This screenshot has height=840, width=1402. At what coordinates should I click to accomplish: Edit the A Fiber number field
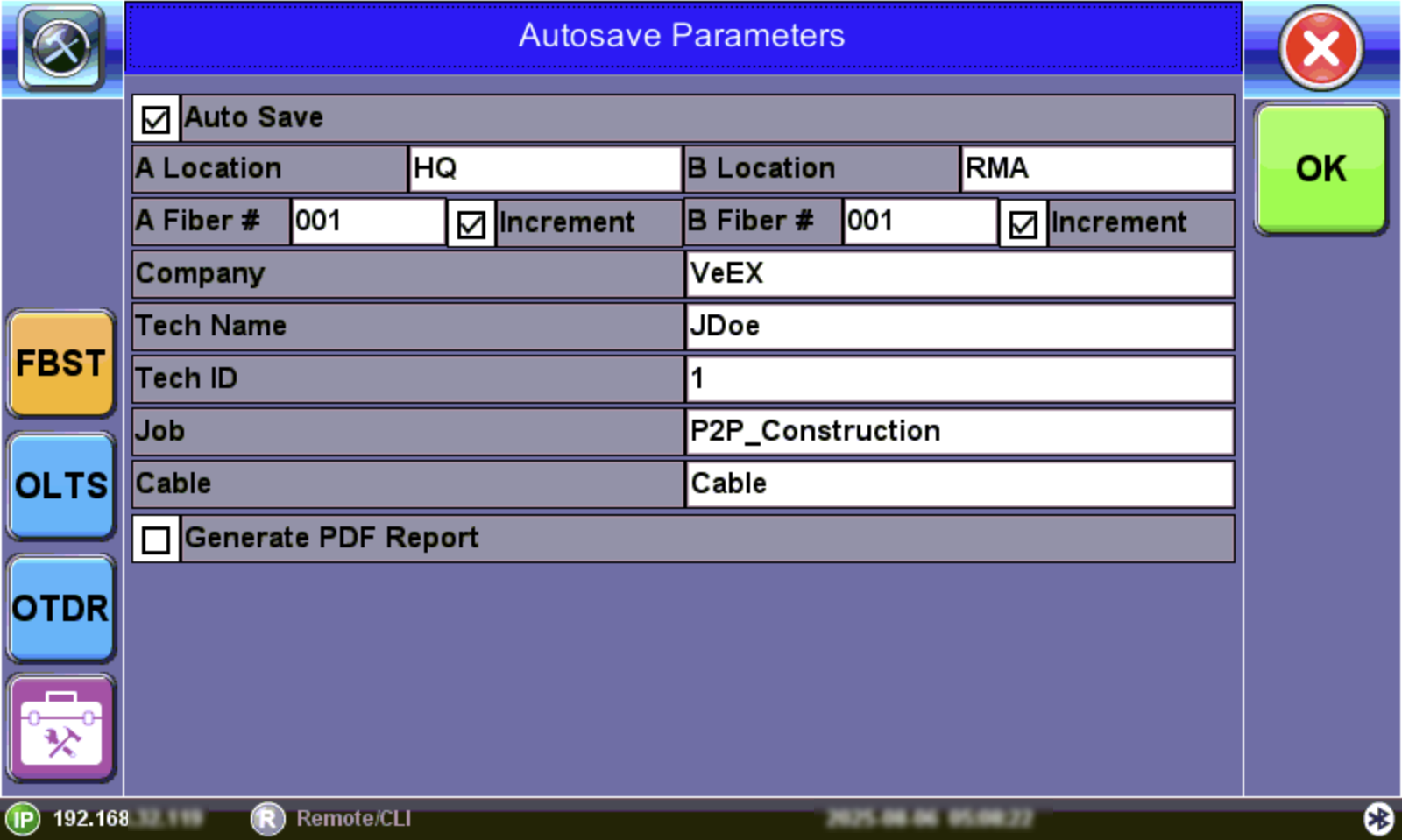click(x=367, y=221)
